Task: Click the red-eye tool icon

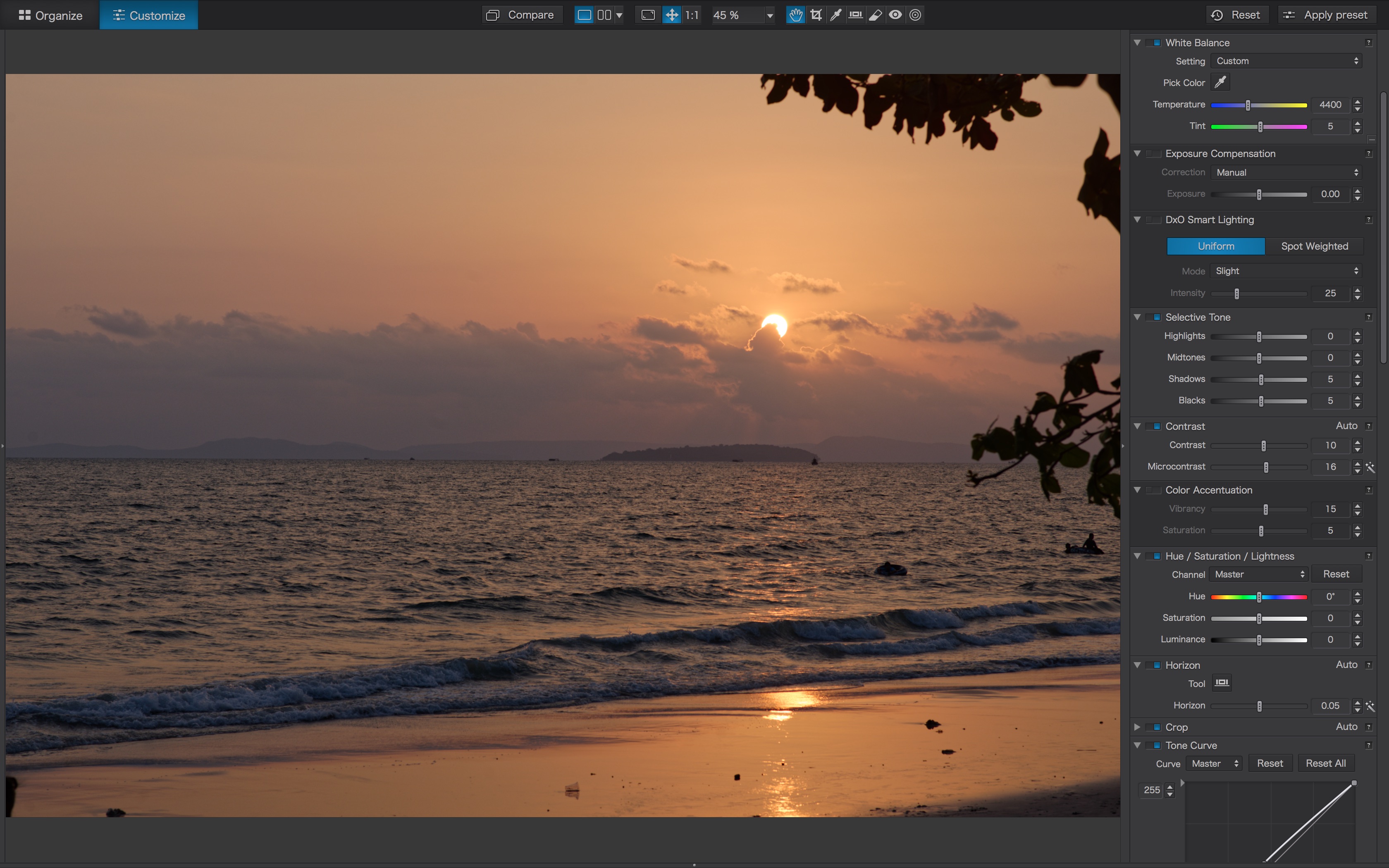Action: coord(895,15)
